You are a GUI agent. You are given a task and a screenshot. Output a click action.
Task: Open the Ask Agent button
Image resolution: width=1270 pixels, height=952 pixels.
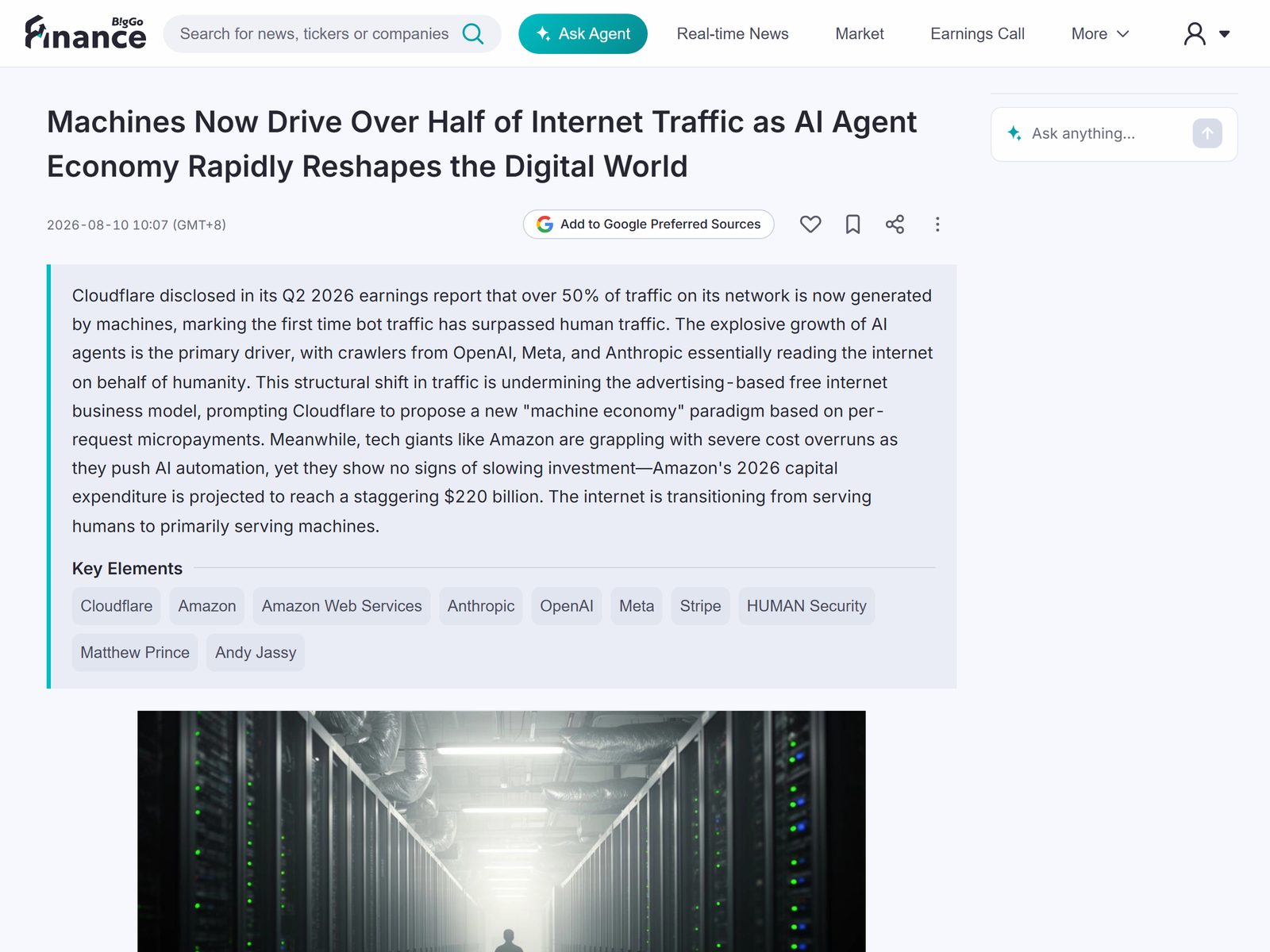pyautogui.click(x=583, y=34)
